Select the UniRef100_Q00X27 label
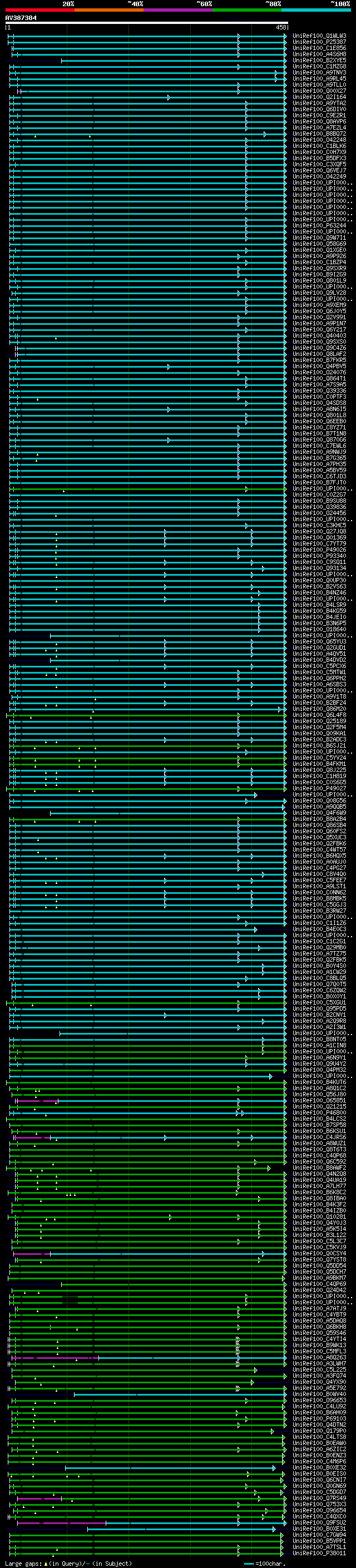356x1568 pixels. coord(319,91)
